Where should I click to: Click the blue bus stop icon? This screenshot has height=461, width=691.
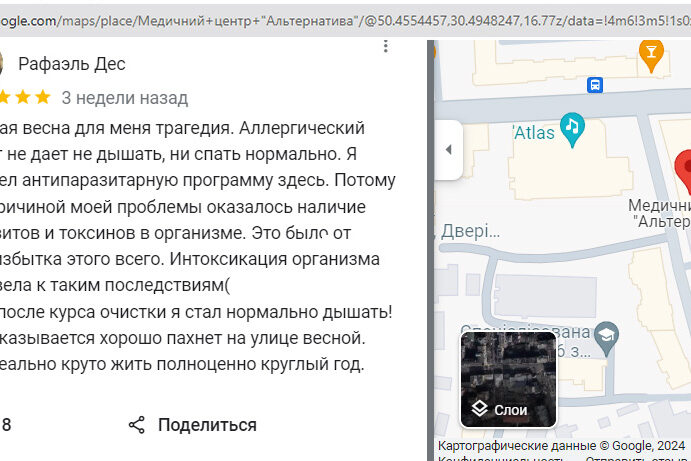(x=595, y=85)
